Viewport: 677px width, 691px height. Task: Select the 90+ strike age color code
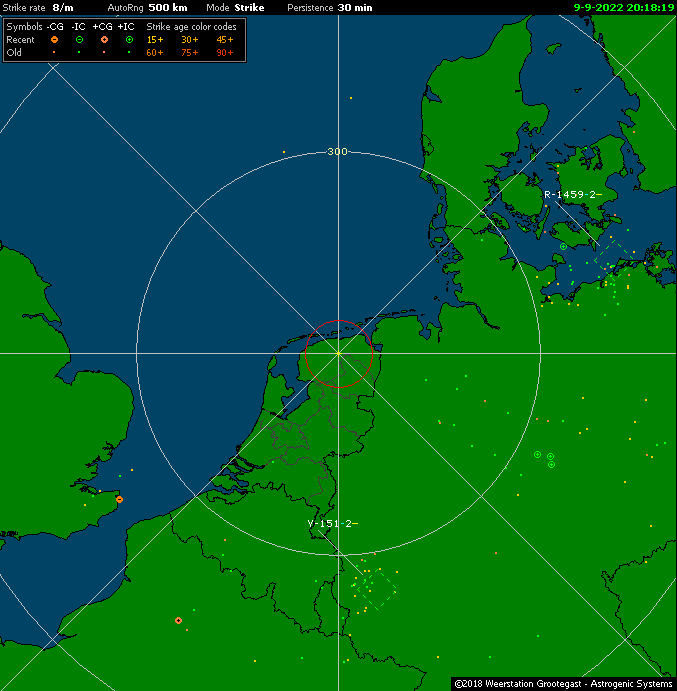(x=225, y=52)
